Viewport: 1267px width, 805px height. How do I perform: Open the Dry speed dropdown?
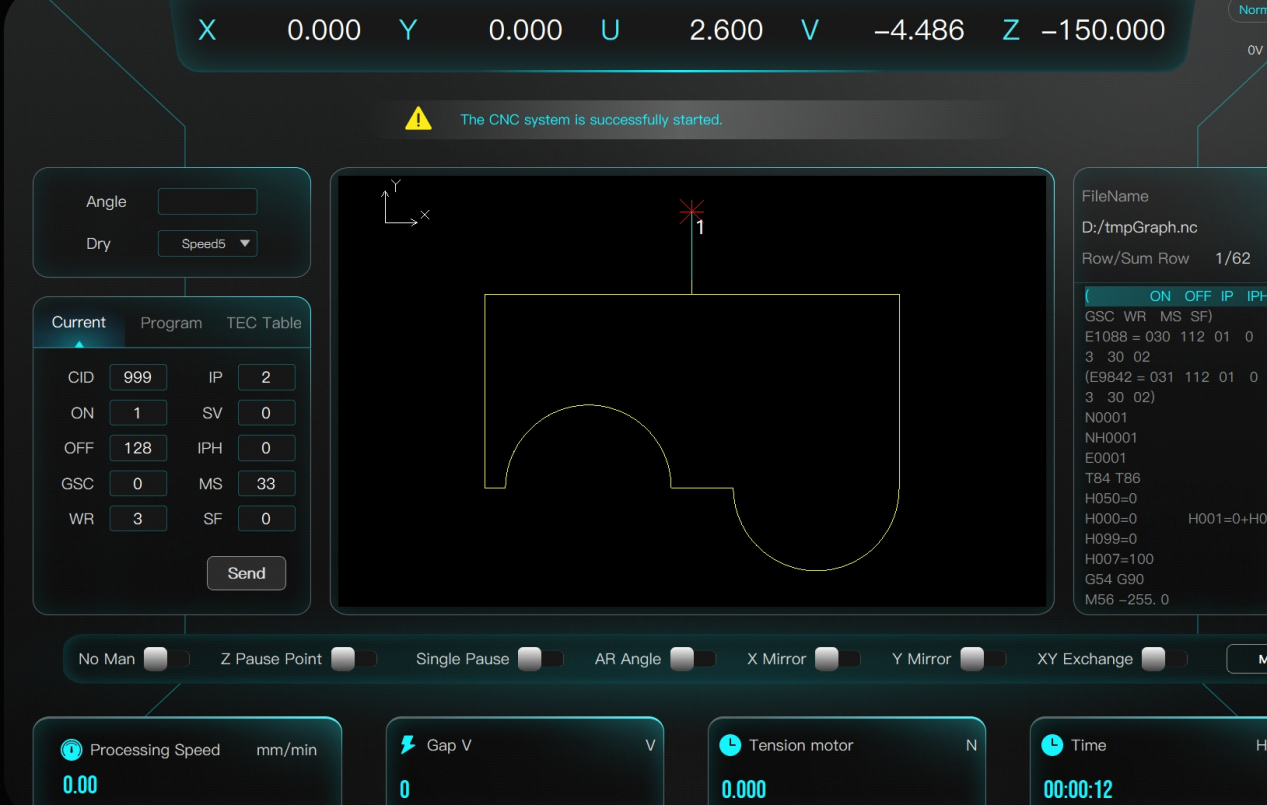[207, 244]
